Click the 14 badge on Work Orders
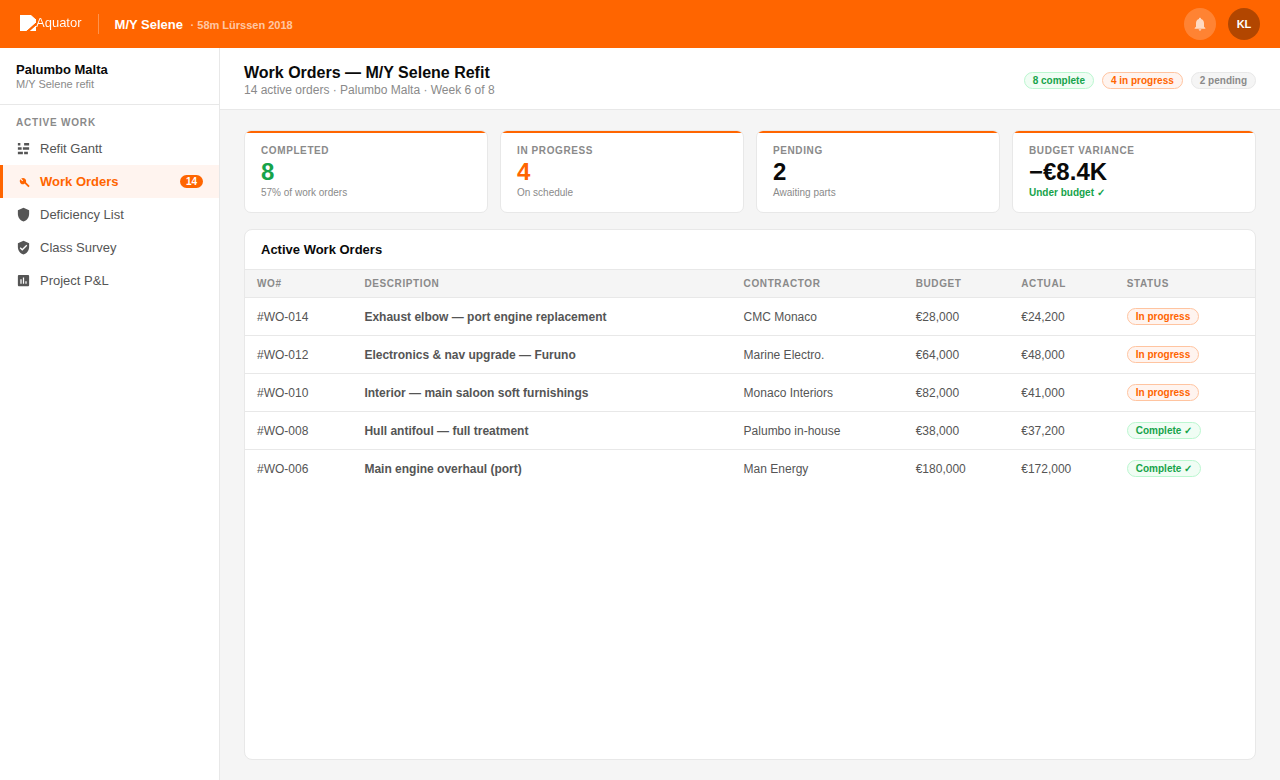1280x780 pixels. tap(191, 182)
